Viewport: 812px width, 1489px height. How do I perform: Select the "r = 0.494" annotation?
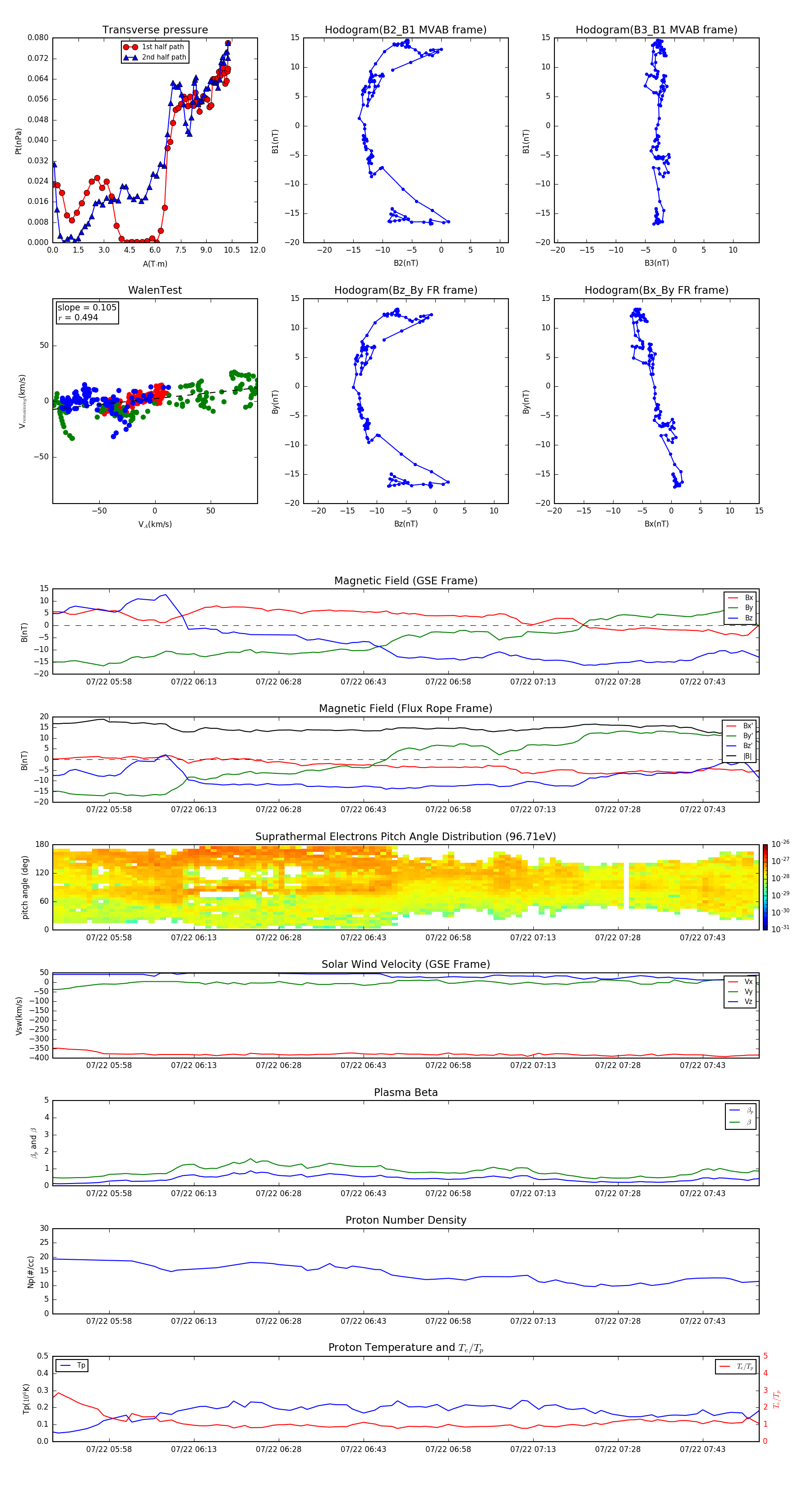[x=78, y=317]
